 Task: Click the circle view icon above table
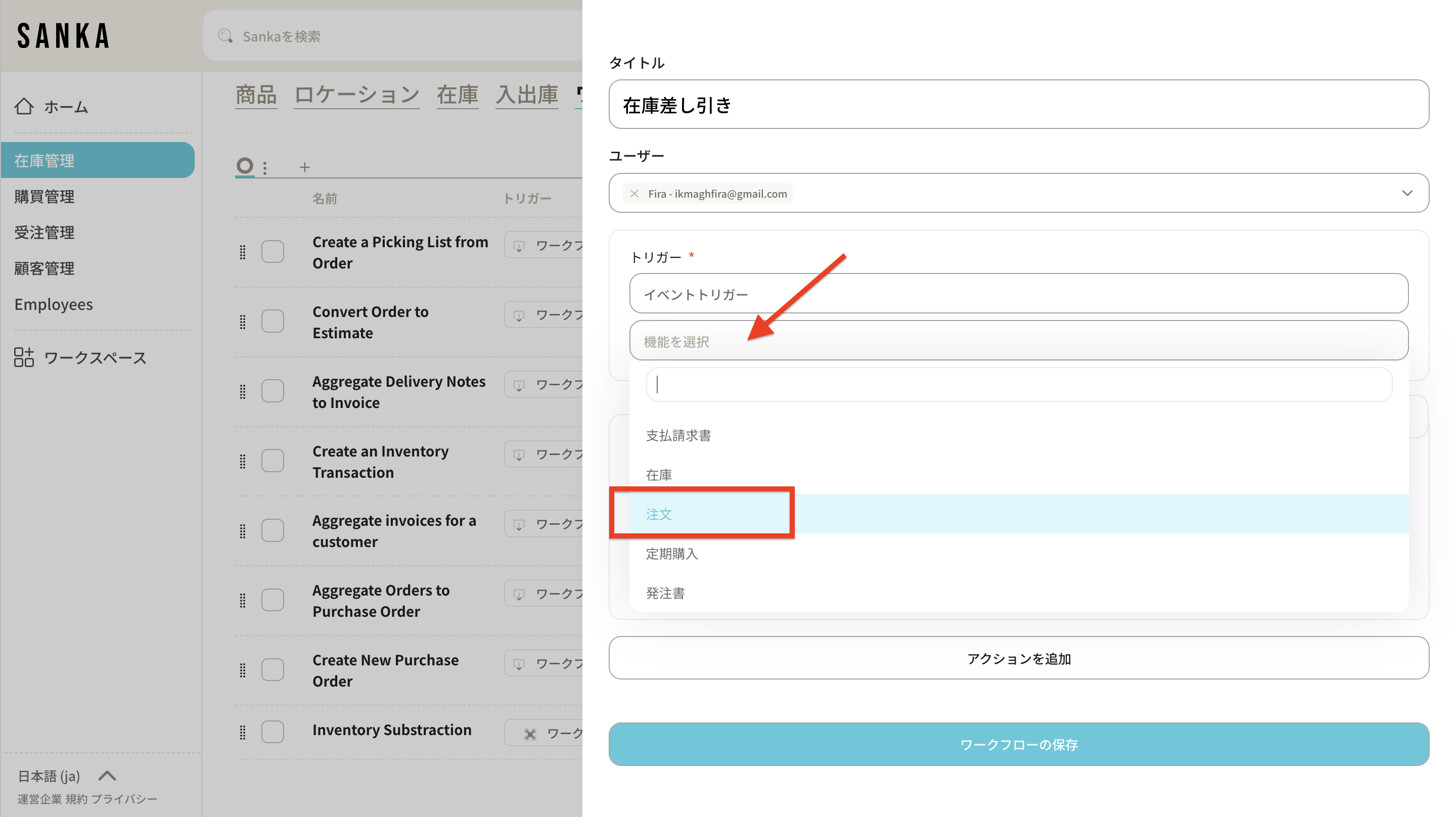[245, 166]
